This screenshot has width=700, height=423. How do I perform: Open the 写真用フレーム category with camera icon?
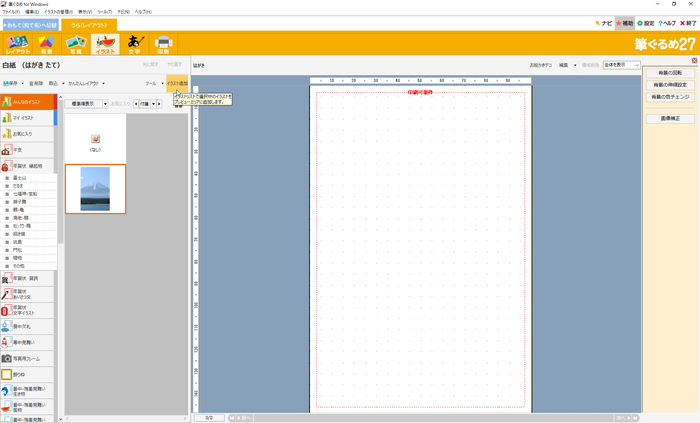click(27, 358)
